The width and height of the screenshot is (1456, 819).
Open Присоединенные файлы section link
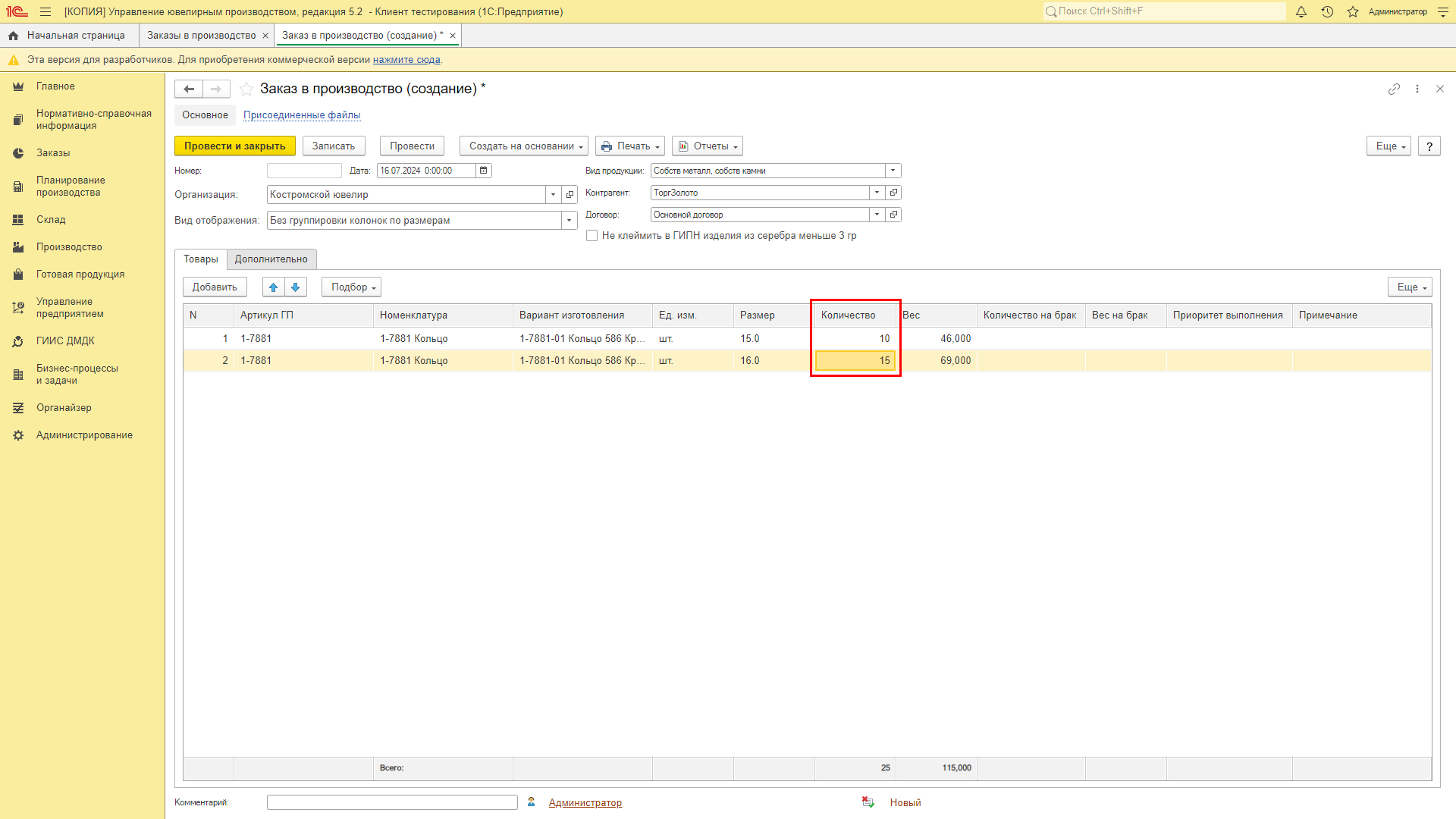click(x=302, y=115)
